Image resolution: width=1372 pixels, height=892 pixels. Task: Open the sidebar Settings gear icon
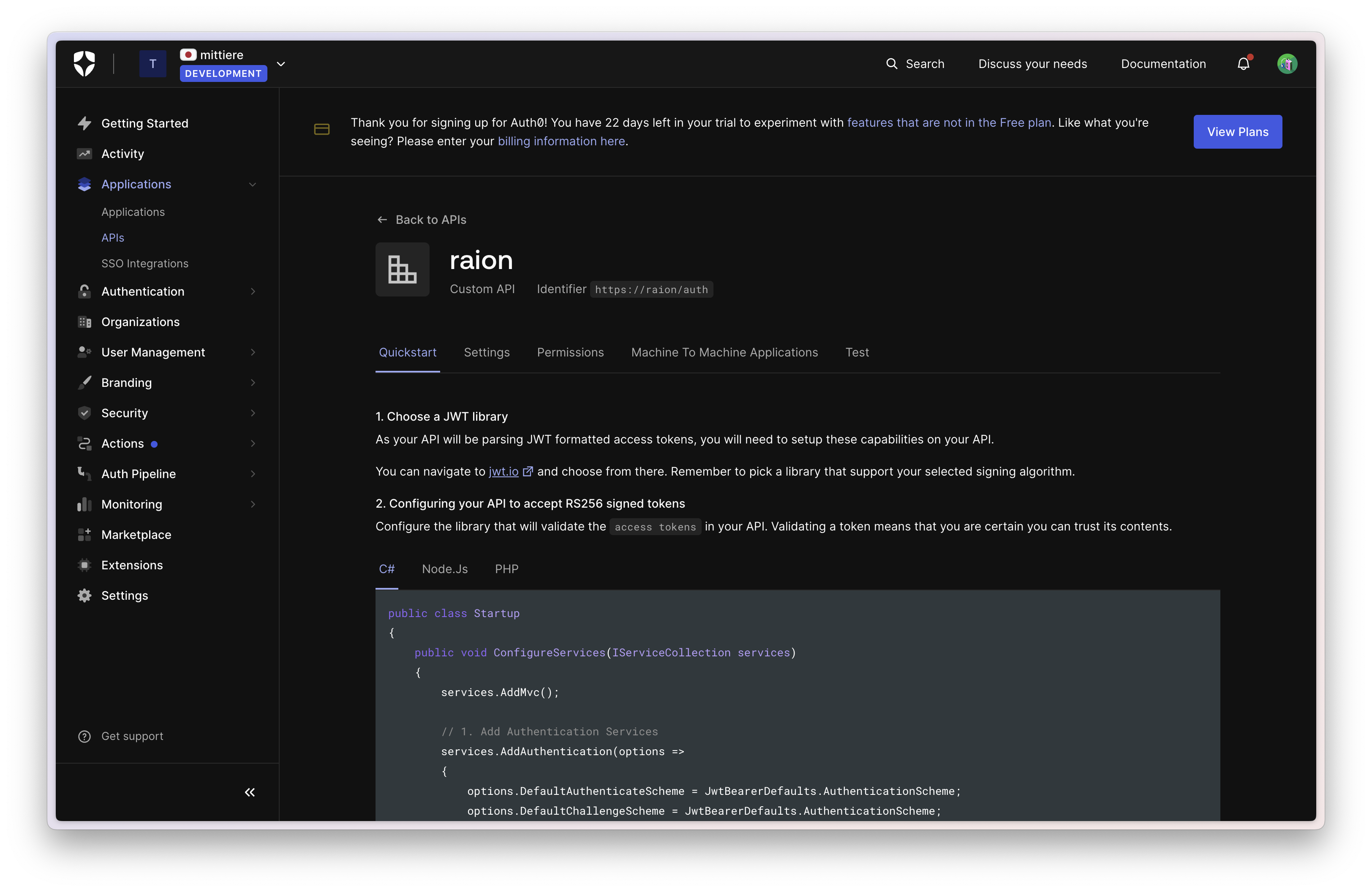point(85,596)
